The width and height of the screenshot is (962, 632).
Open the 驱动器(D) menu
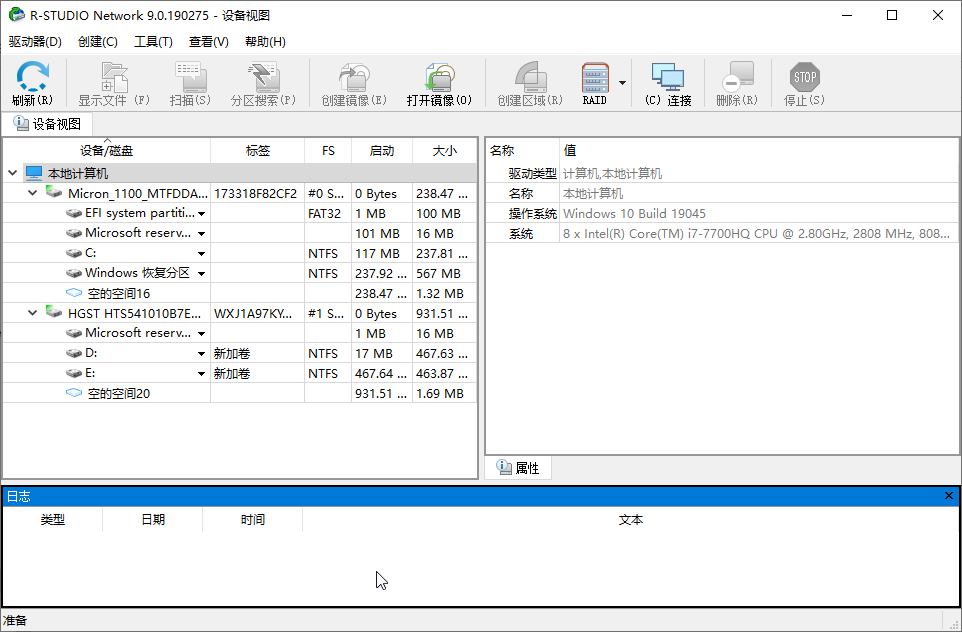click(35, 42)
